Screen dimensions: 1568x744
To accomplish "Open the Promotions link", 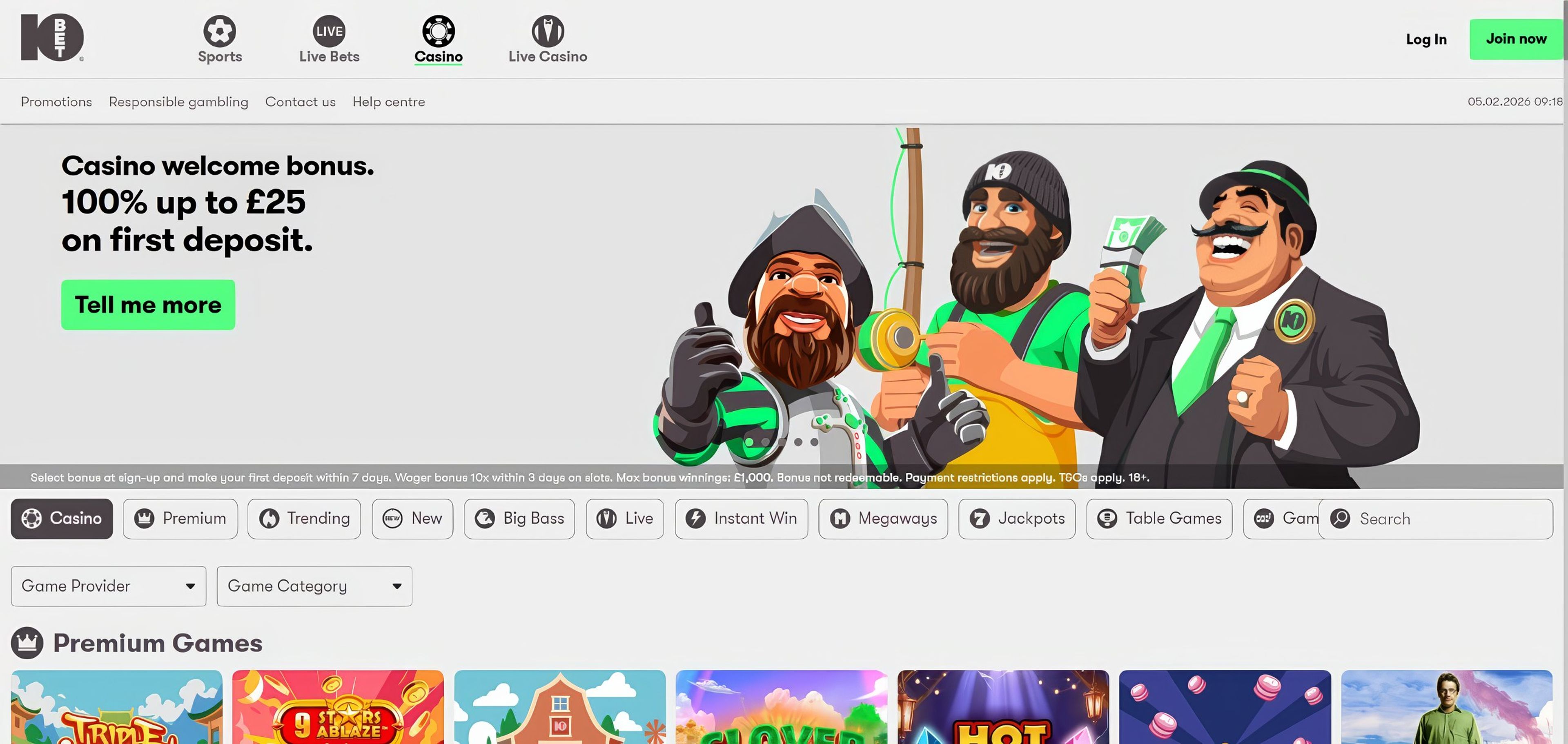I will point(57,102).
